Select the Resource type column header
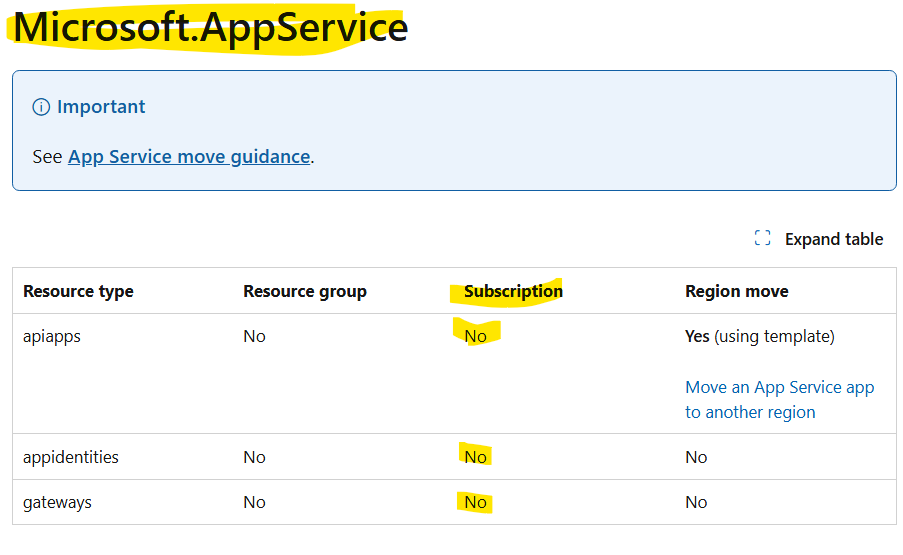This screenshot has width=903, height=555. 78,291
